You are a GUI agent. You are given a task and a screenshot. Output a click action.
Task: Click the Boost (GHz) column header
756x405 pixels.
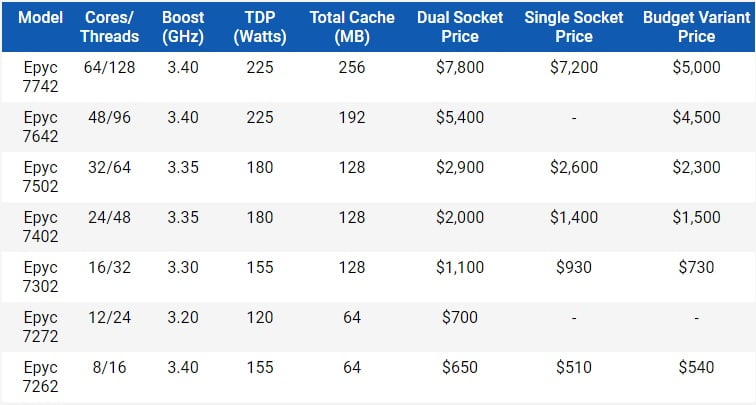[x=182, y=27]
